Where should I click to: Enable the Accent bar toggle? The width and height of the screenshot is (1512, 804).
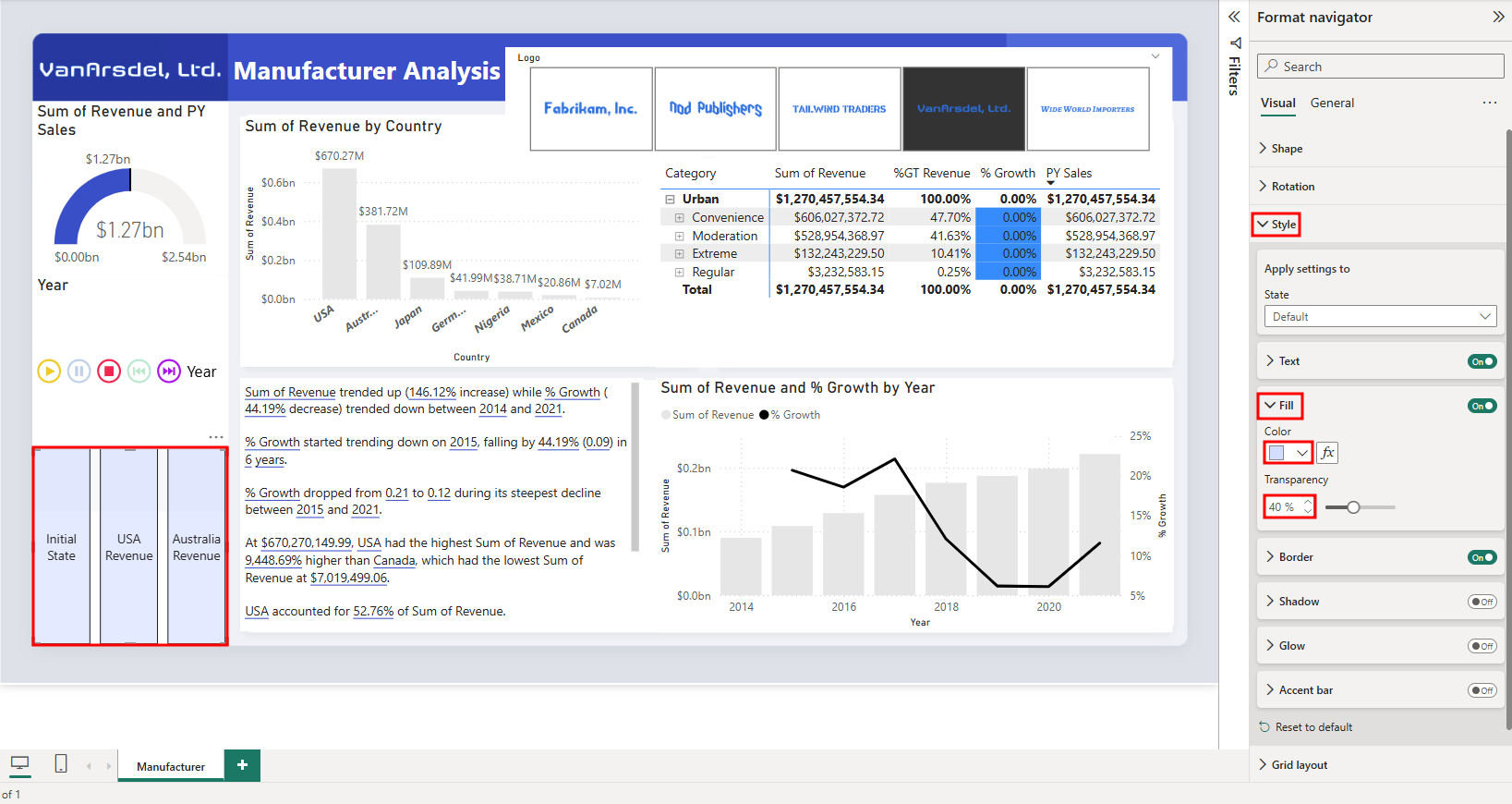click(1482, 690)
